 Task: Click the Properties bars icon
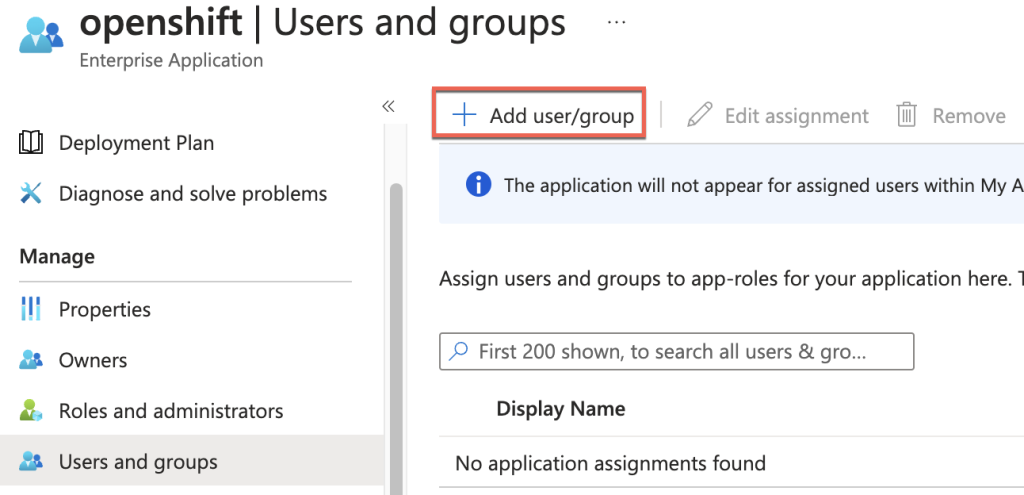click(x=31, y=310)
